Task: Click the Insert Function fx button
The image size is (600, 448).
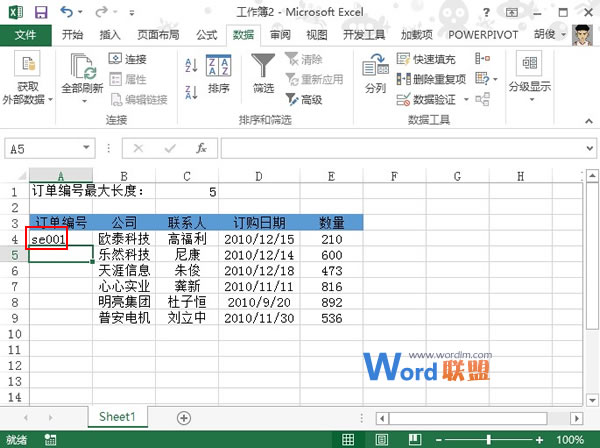Action: (201, 148)
